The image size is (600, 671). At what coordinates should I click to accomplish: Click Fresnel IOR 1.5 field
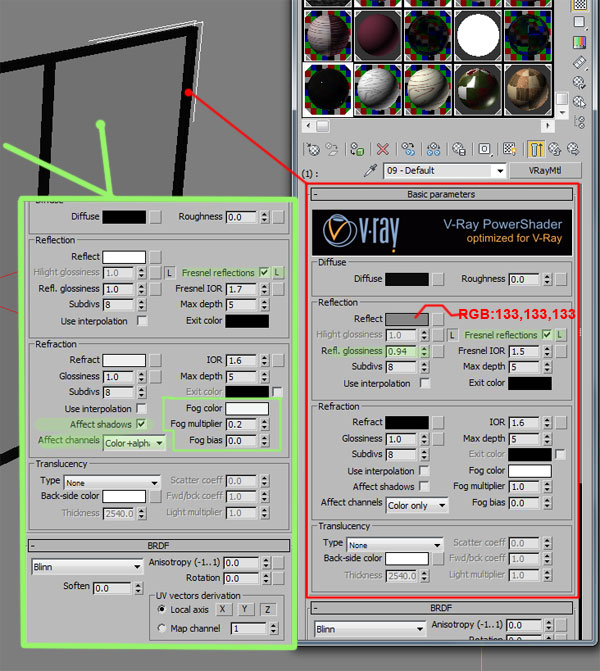[524, 352]
